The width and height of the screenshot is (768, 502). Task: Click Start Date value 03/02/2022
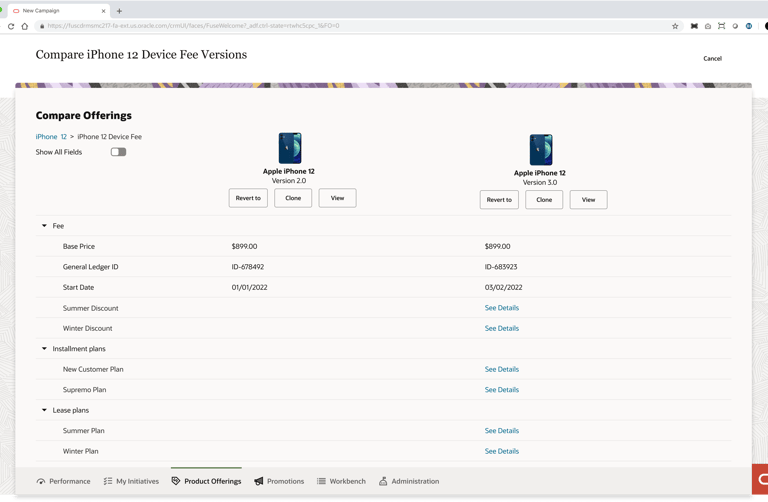[504, 287]
